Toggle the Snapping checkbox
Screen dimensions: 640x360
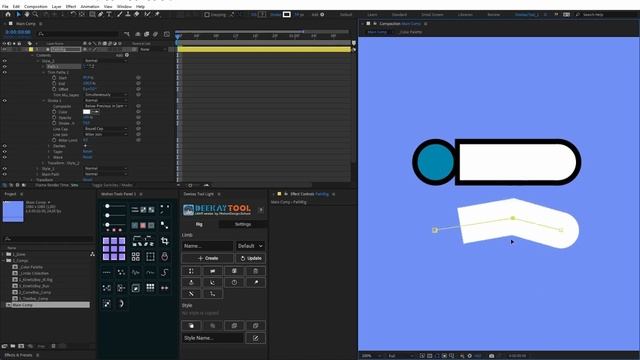tap(207, 14)
